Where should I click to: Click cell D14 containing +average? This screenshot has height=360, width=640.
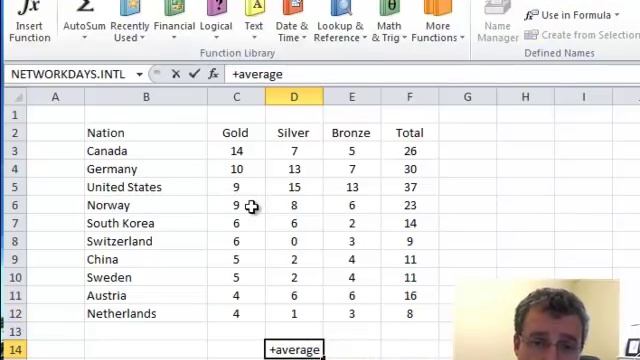coord(294,350)
